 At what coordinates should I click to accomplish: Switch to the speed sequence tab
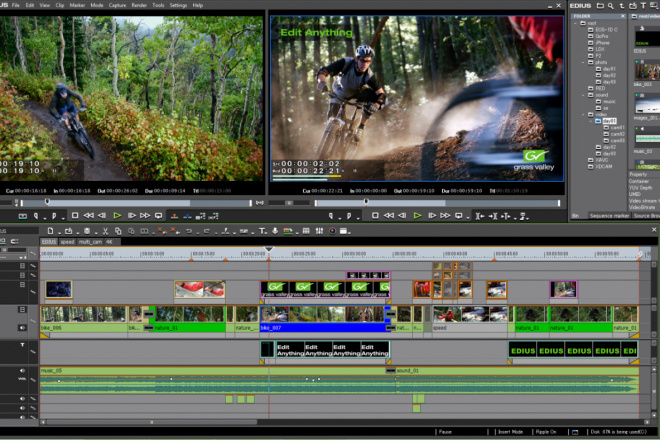coord(67,242)
